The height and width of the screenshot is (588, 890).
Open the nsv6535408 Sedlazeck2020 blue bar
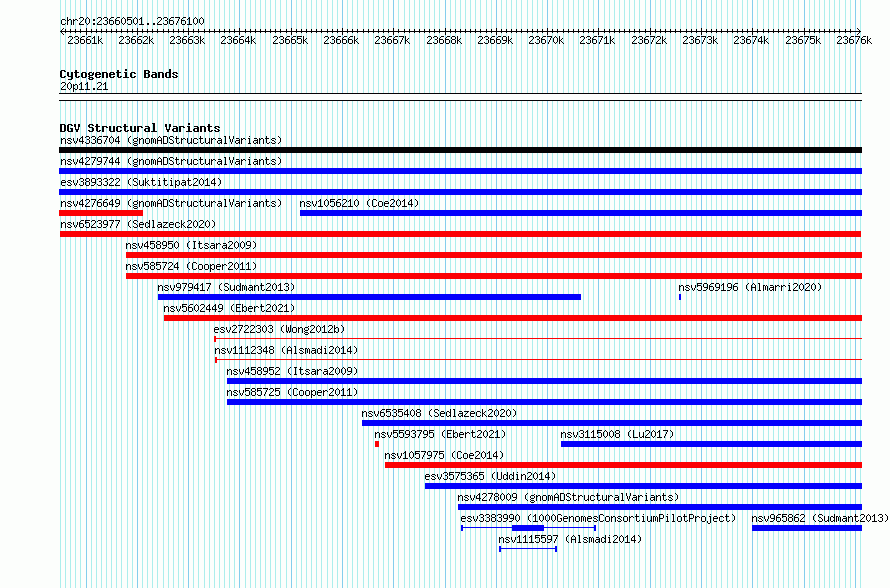[612, 423]
